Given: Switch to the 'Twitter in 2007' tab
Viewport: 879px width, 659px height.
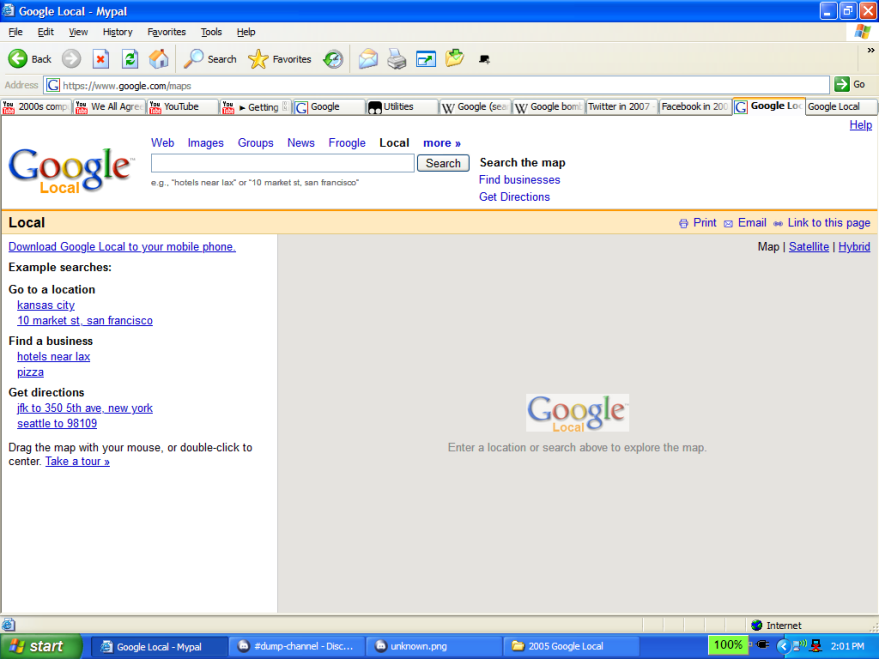Looking at the screenshot, I should point(621,106).
